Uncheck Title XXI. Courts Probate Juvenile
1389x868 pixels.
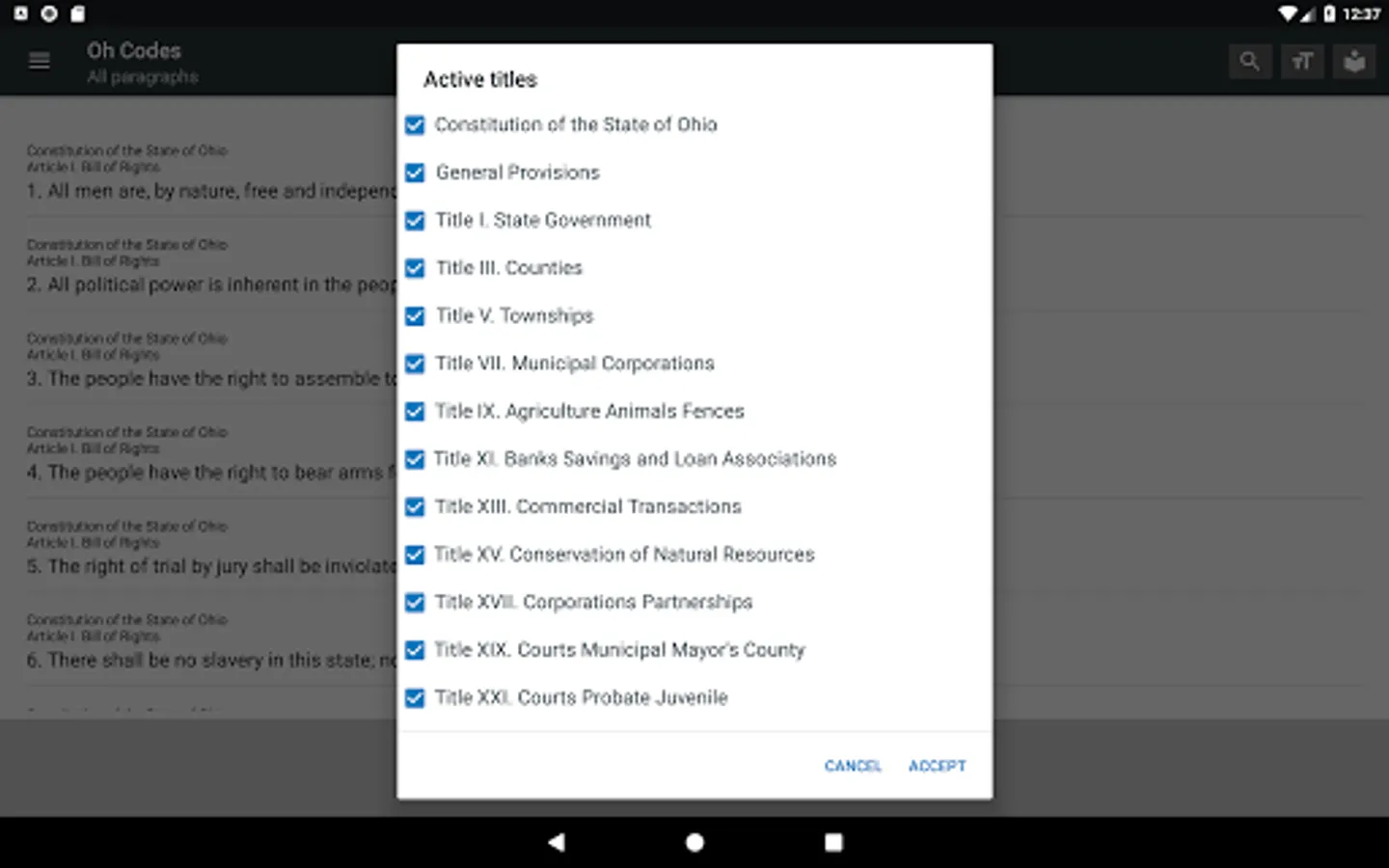pyautogui.click(x=415, y=698)
